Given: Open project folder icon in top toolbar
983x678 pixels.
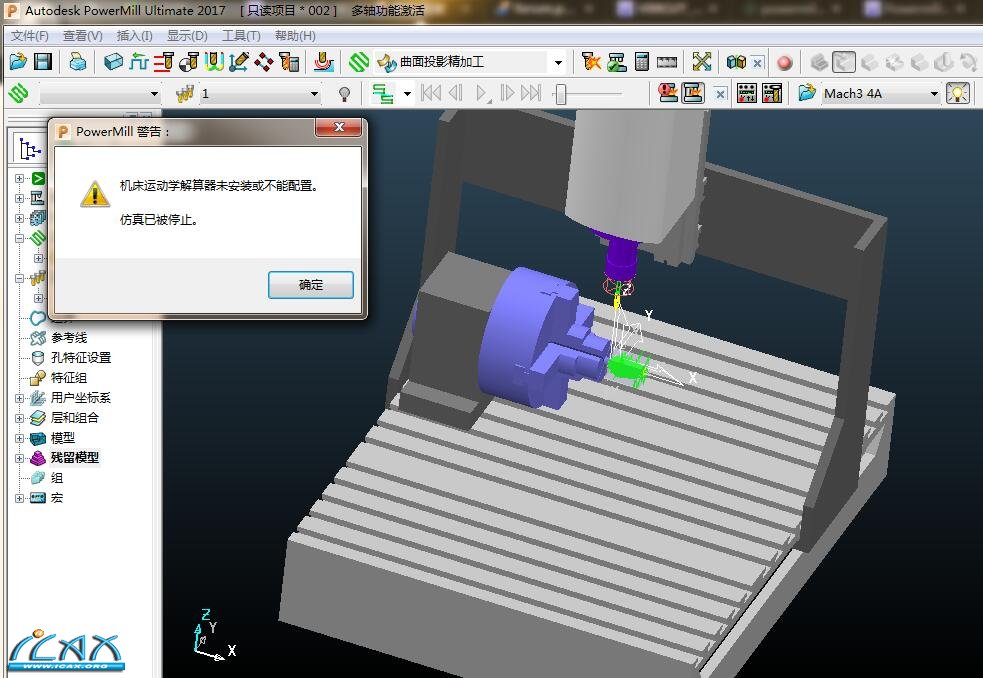Looking at the screenshot, I should pyautogui.click(x=18, y=61).
